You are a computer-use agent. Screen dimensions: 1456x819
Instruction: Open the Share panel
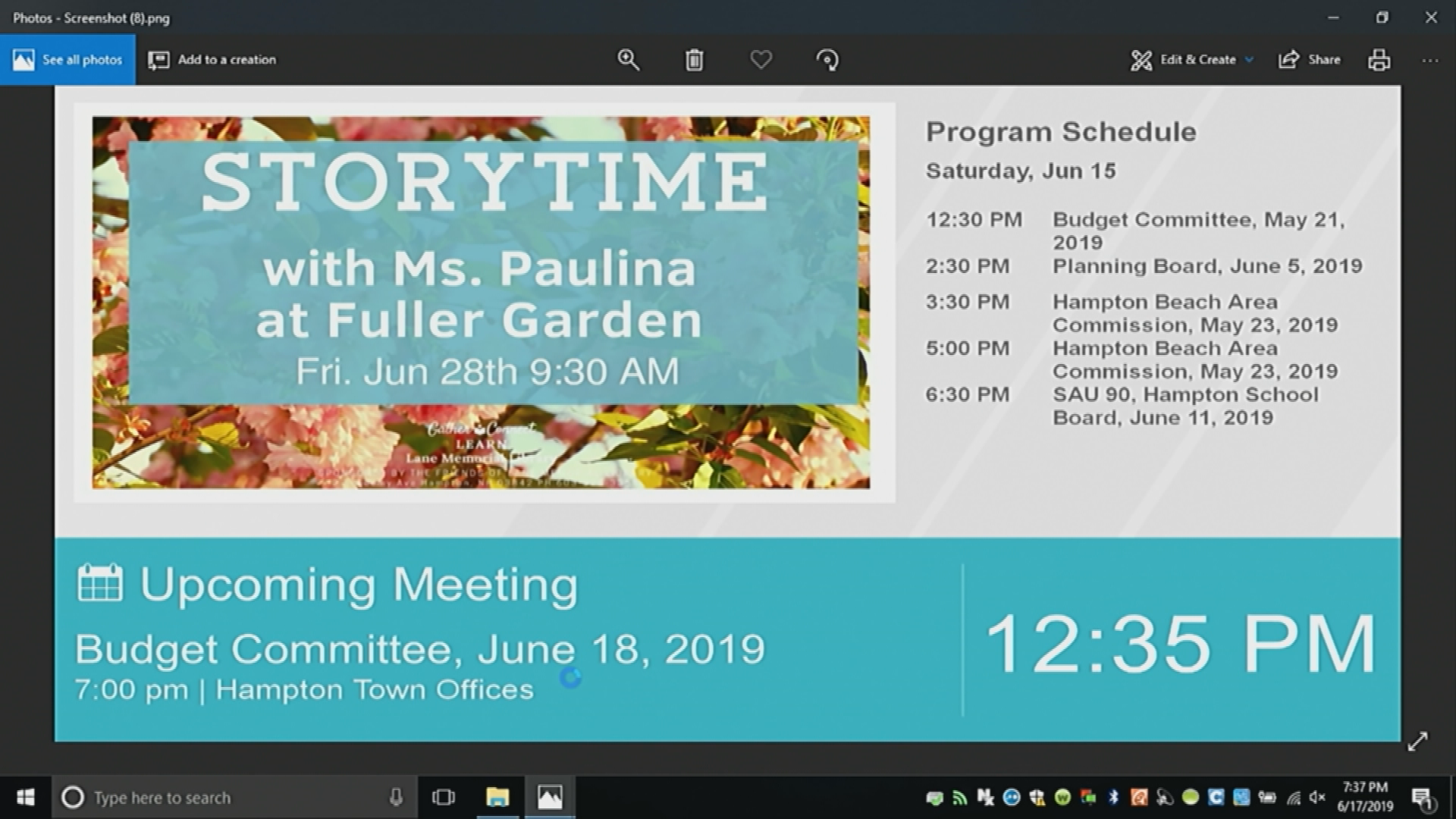click(1309, 60)
